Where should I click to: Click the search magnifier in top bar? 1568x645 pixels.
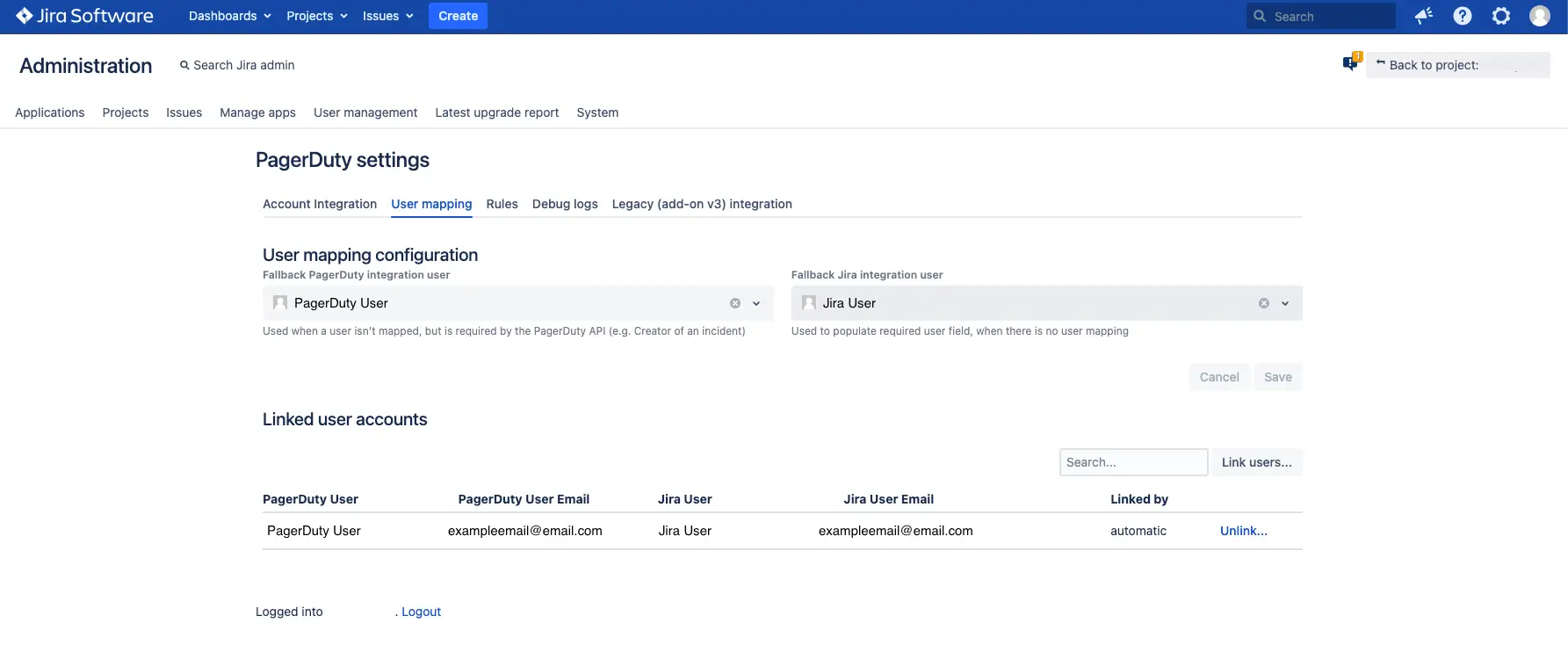[x=1260, y=16]
